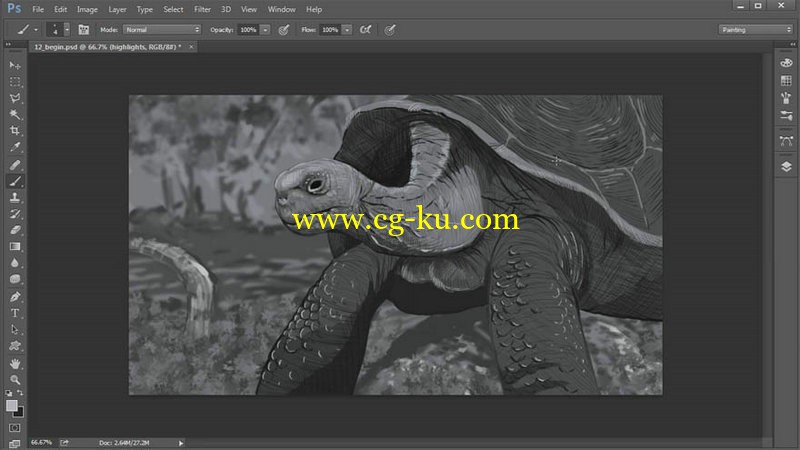Enable airbrush mode
Image resolution: width=800 pixels, height=450 pixels.
pos(365,30)
